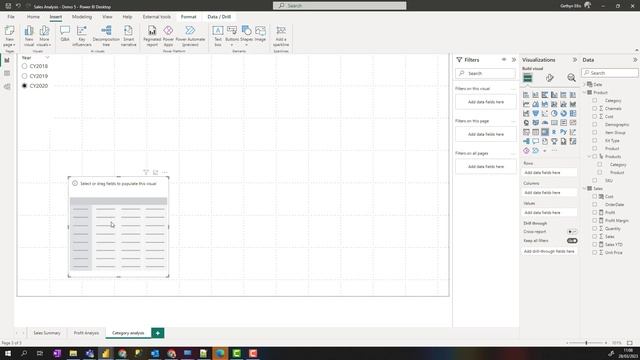Screen dimensions: 640x360
Task: Insert Smart narrative from ribbon
Action: pyautogui.click(x=128, y=36)
